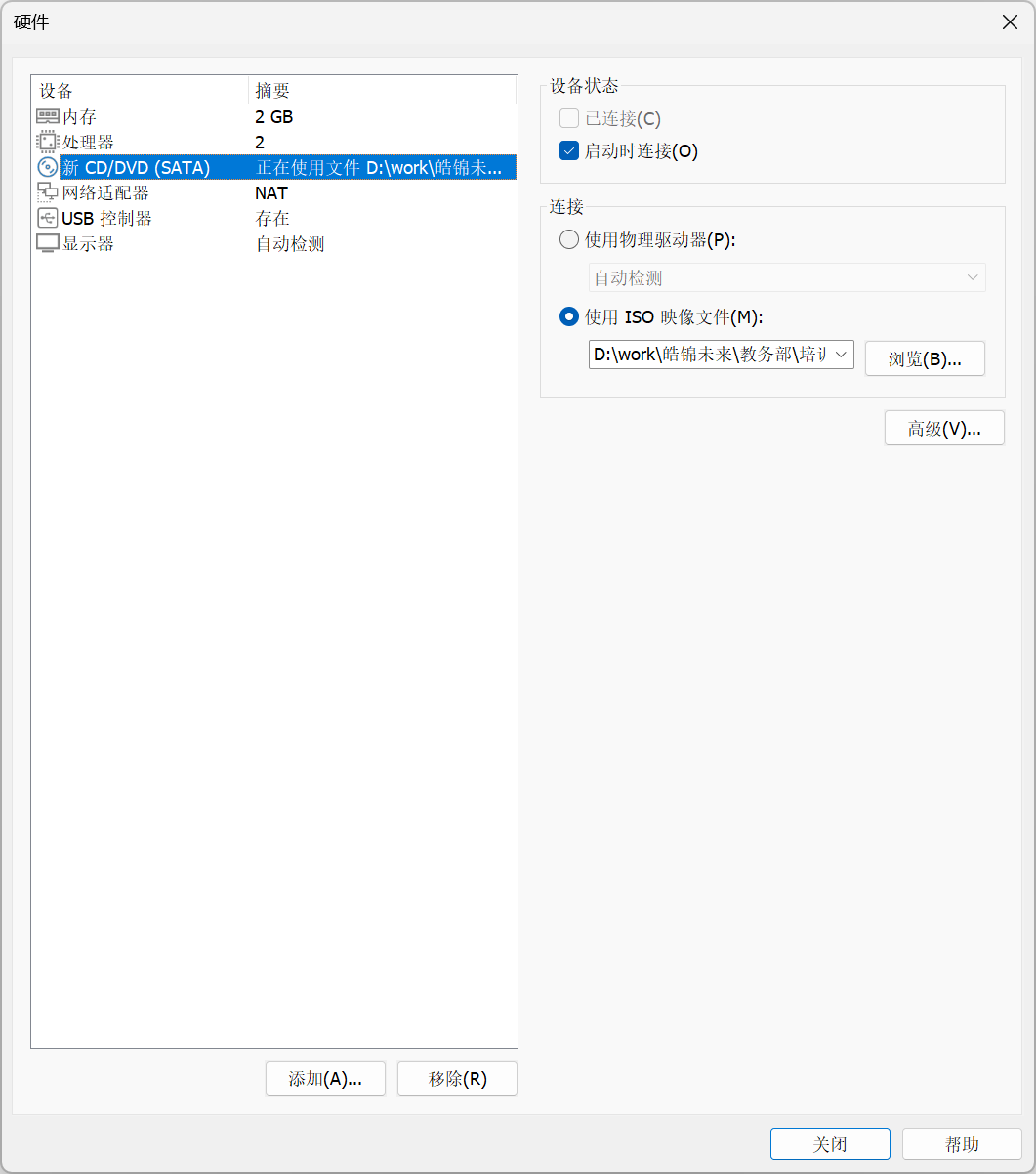Click the processor (处理器) chip icon
This screenshot has height=1174, width=1036.
click(47, 143)
